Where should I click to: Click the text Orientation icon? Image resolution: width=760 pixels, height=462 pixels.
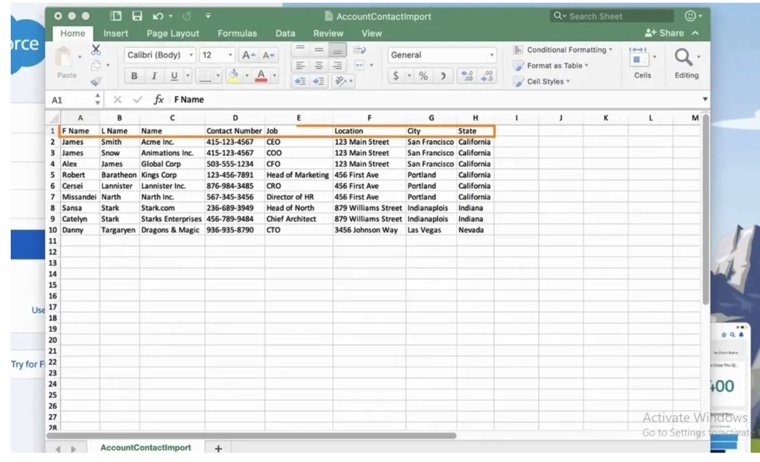[x=341, y=81]
